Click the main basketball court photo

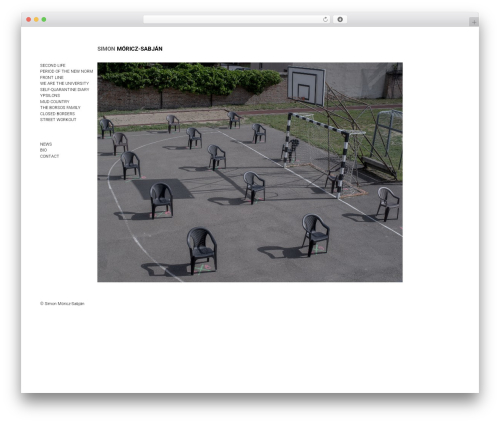(x=250, y=172)
